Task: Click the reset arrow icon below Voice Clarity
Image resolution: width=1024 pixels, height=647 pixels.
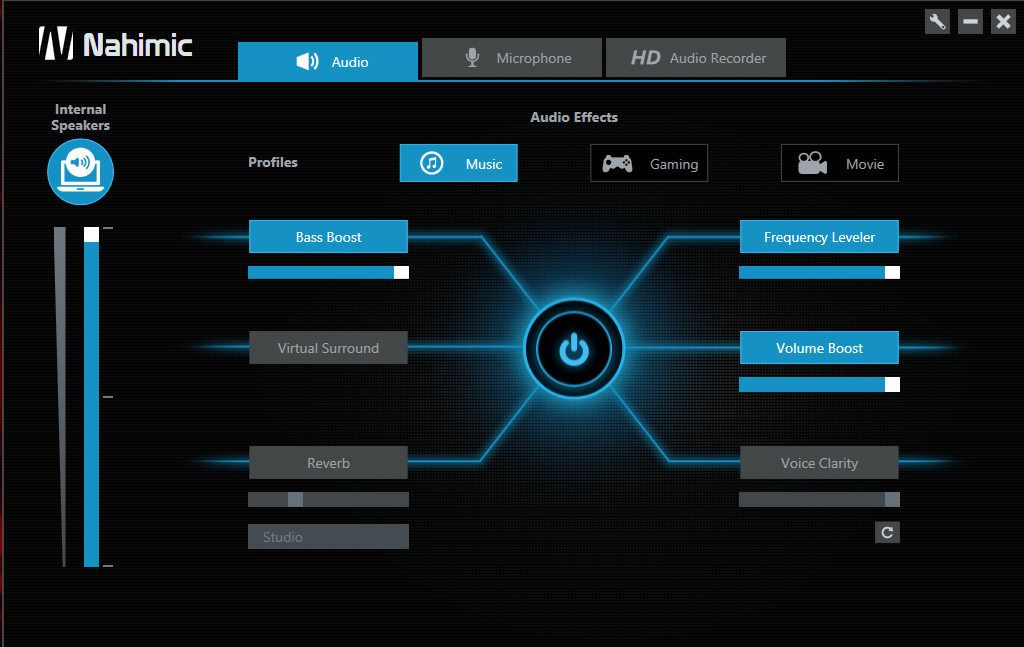Action: click(x=886, y=532)
